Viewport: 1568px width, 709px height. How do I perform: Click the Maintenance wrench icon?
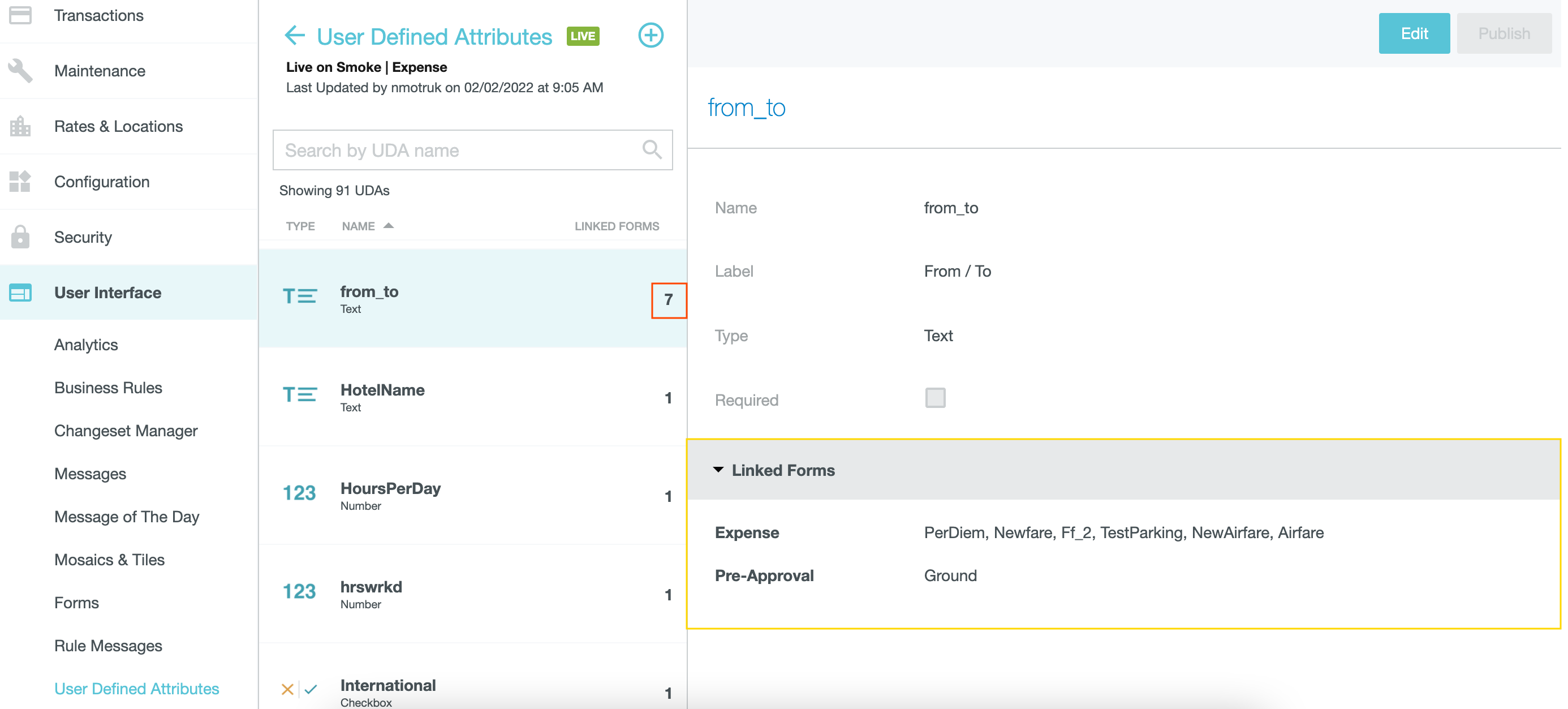pos(21,71)
